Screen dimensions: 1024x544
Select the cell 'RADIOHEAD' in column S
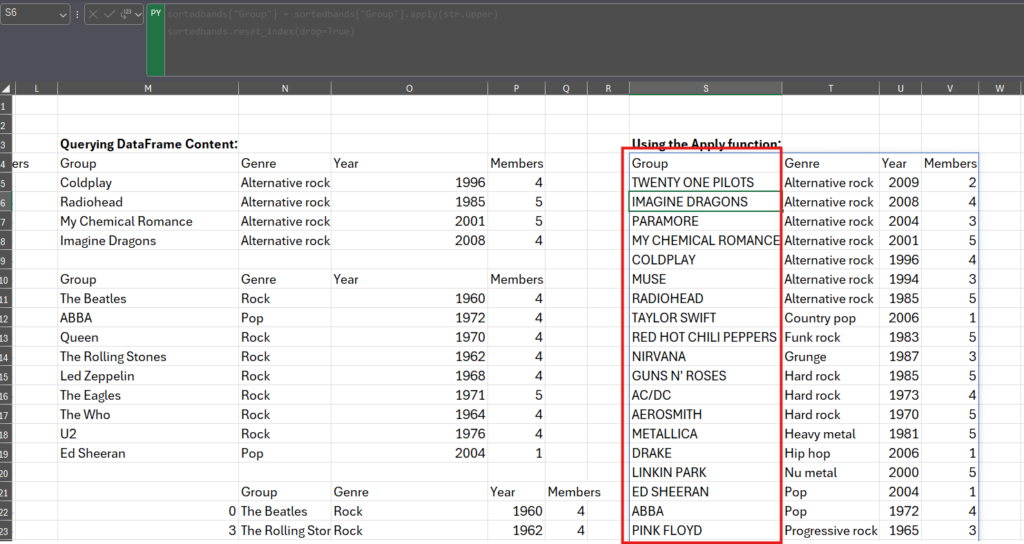coord(705,298)
